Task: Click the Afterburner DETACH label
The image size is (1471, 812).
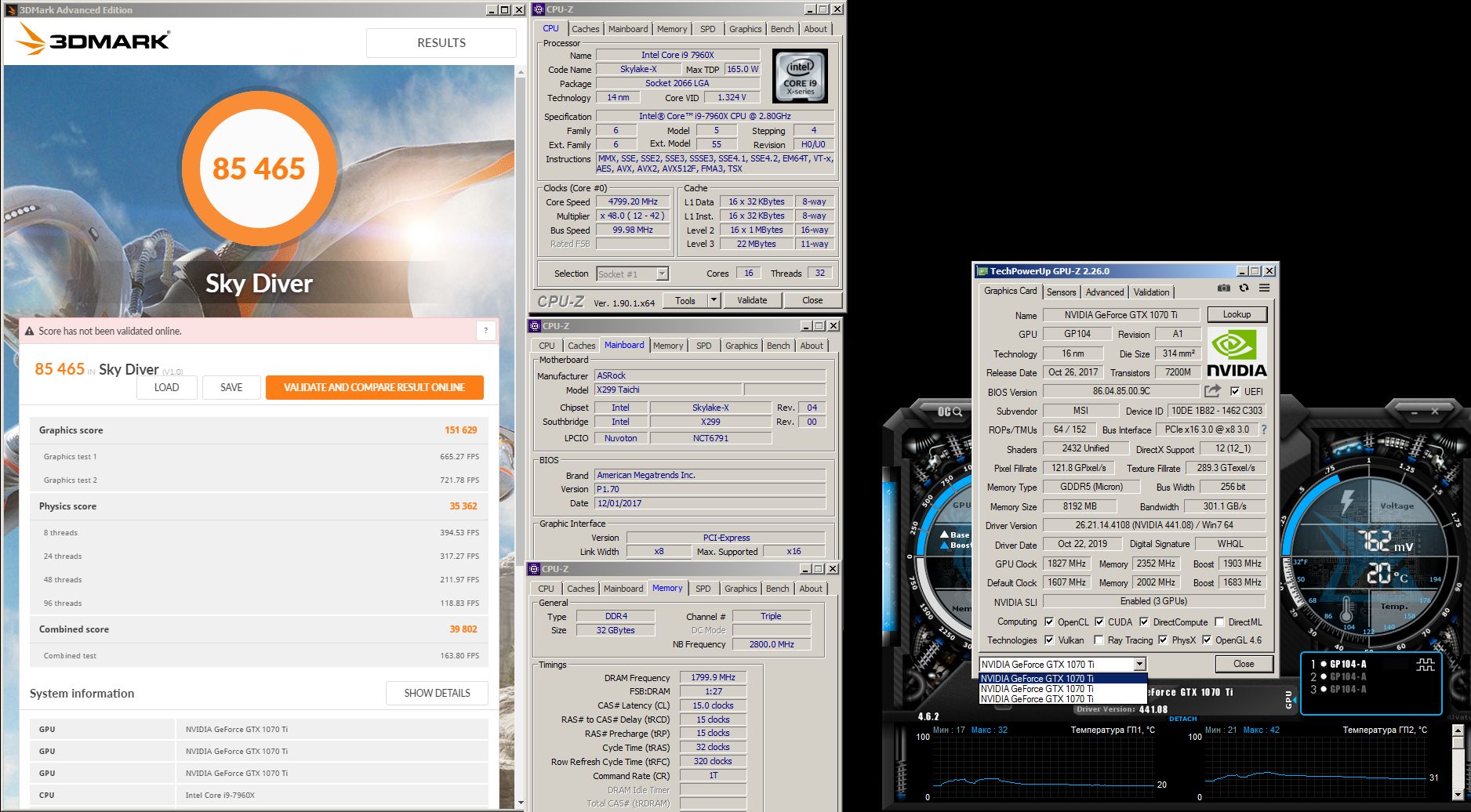Action: click(x=1182, y=719)
